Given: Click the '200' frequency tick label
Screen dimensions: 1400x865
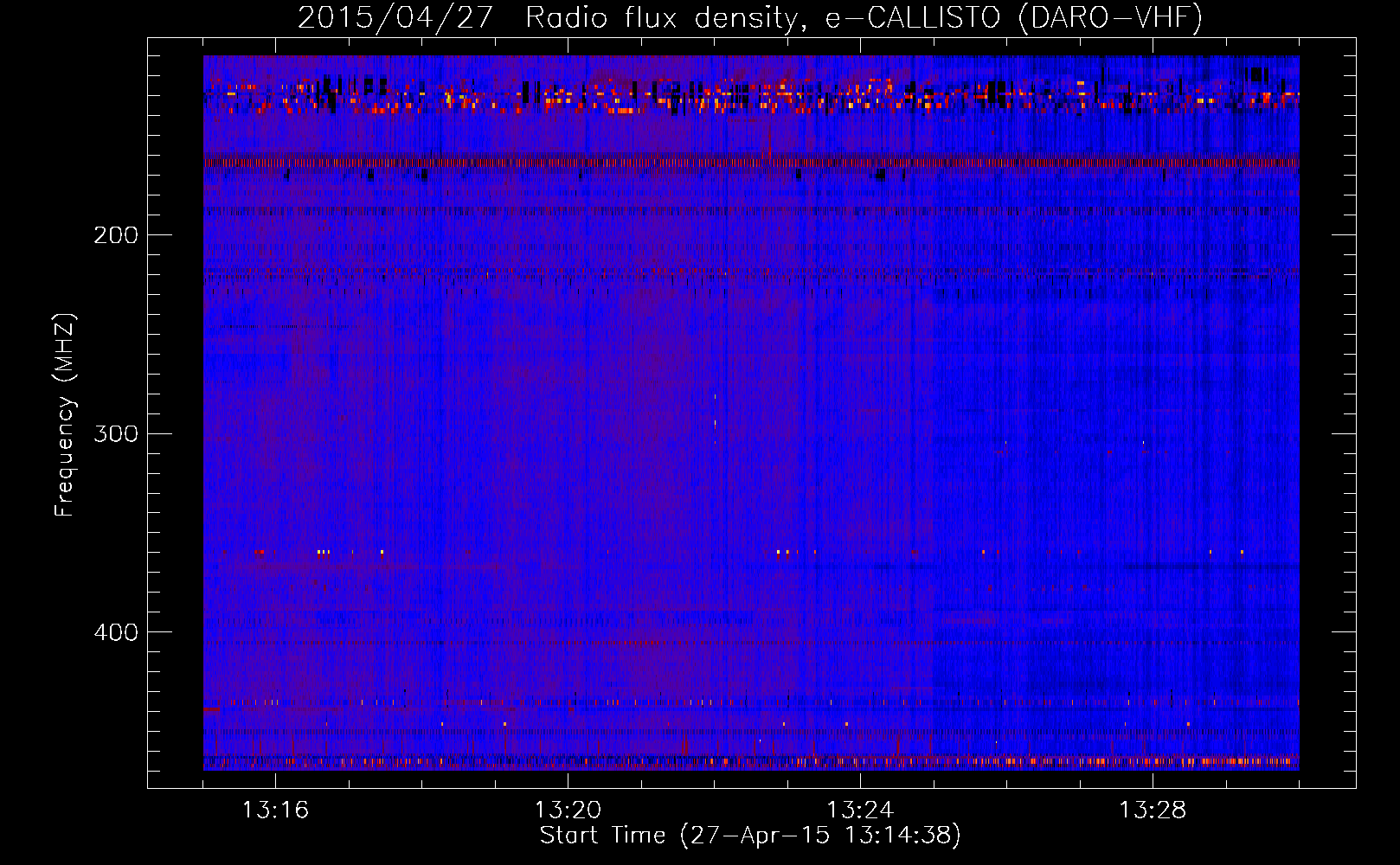Looking at the screenshot, I should point(116,235).
